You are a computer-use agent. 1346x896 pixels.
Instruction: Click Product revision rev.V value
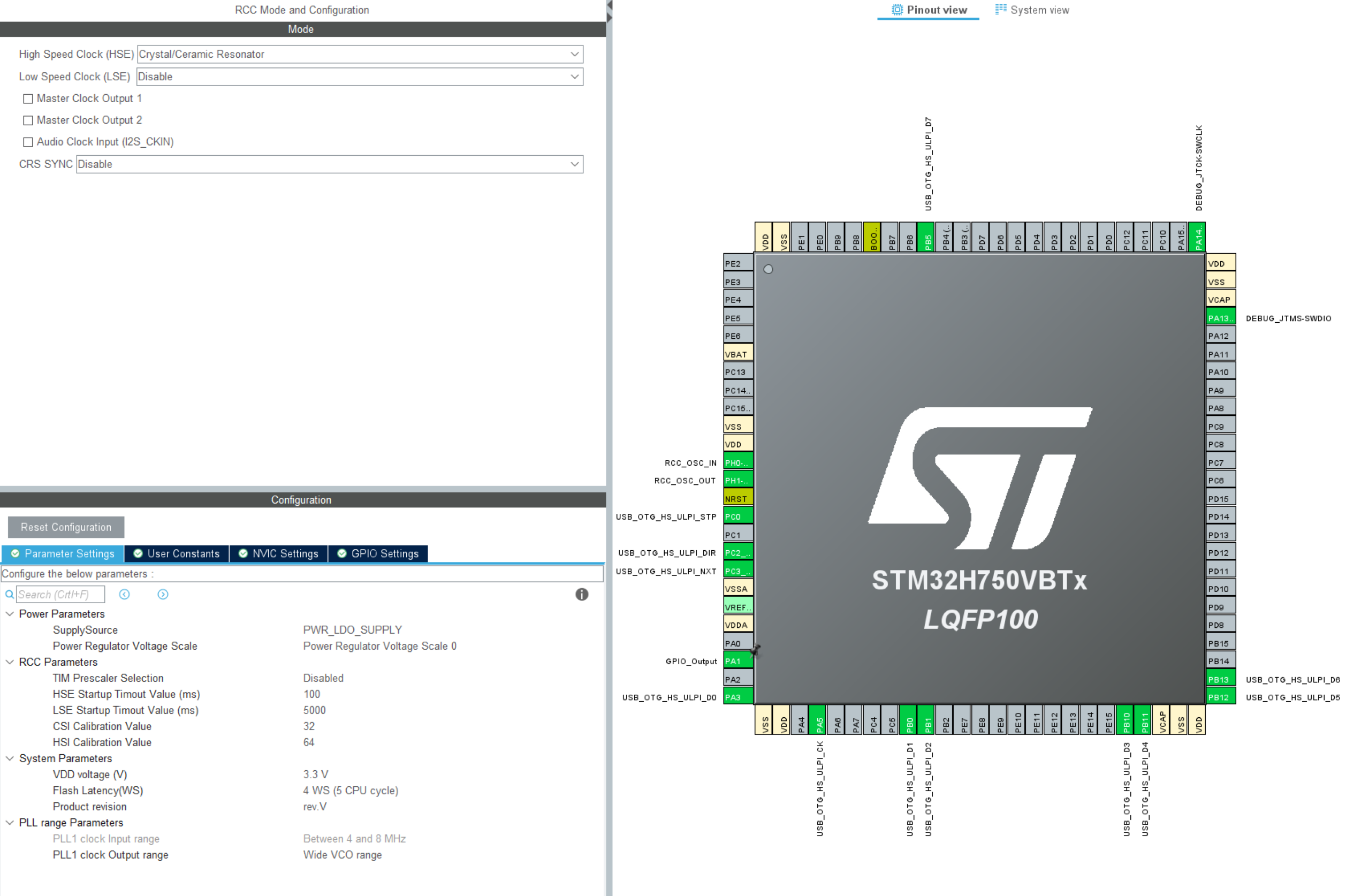315,806
